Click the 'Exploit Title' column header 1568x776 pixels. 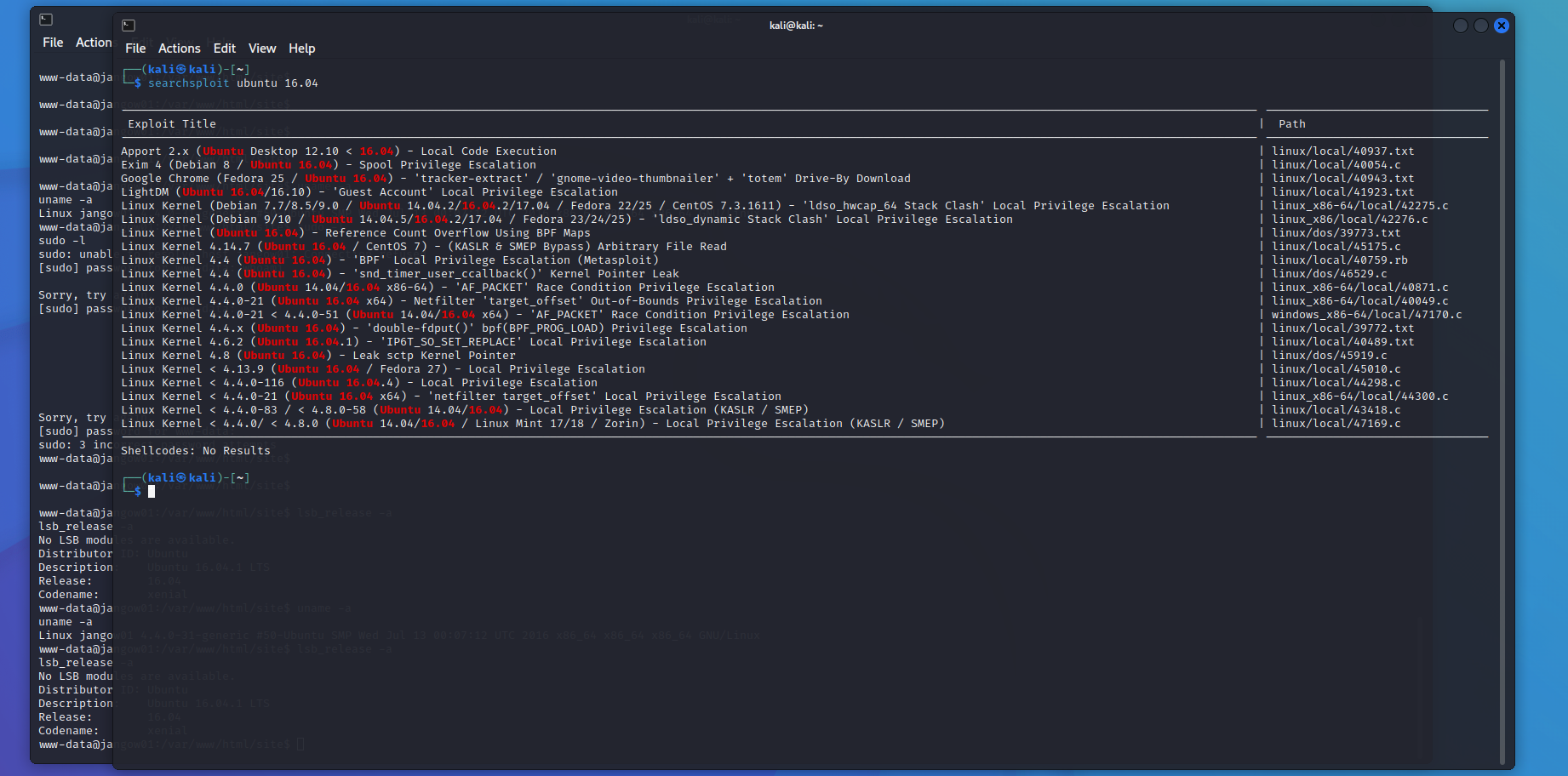[172, 124]
